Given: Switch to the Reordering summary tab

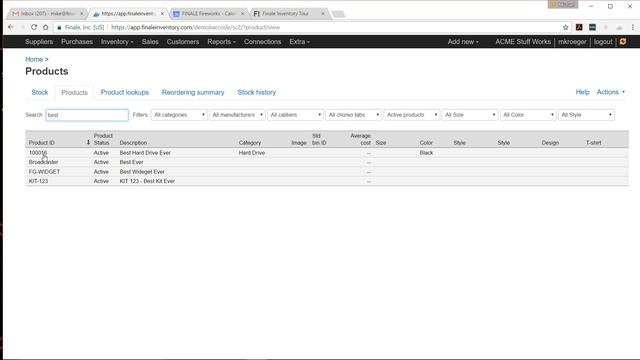Looking at the screenshot, I should (x=193, y=92).
